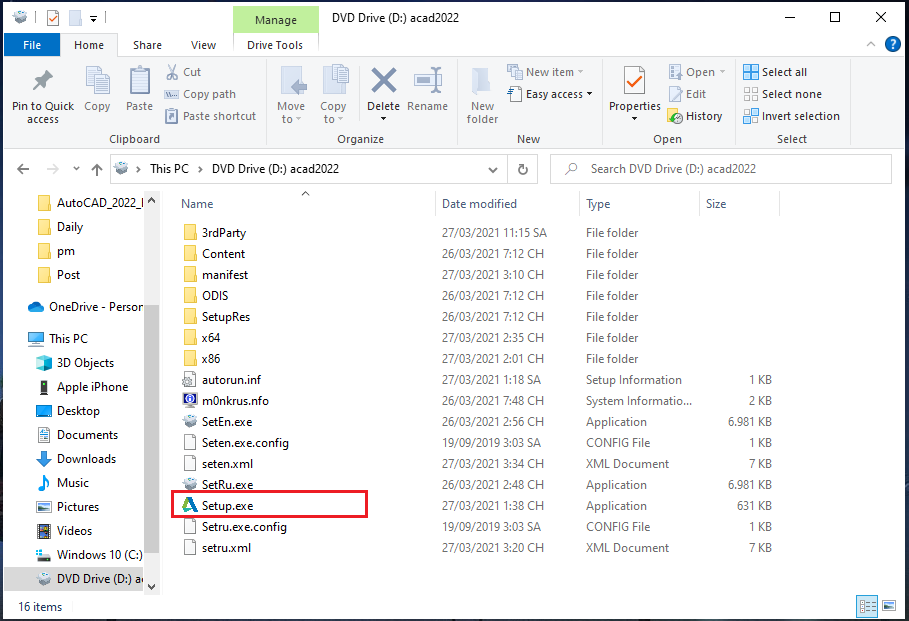Switch to Details view icon in status bar
Image resolution: width=909 pixels, height=621 pixels.
click(x=868, y=607)
